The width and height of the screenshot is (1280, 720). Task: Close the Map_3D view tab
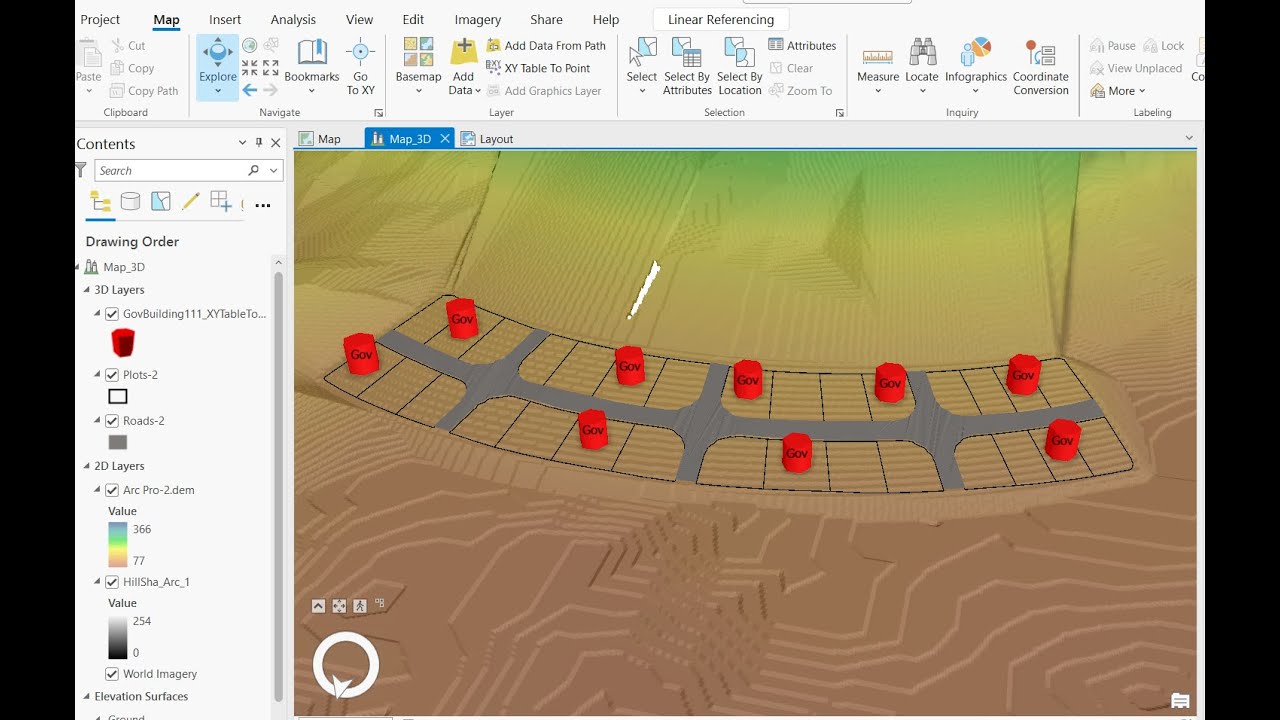(x=445, y=138)
